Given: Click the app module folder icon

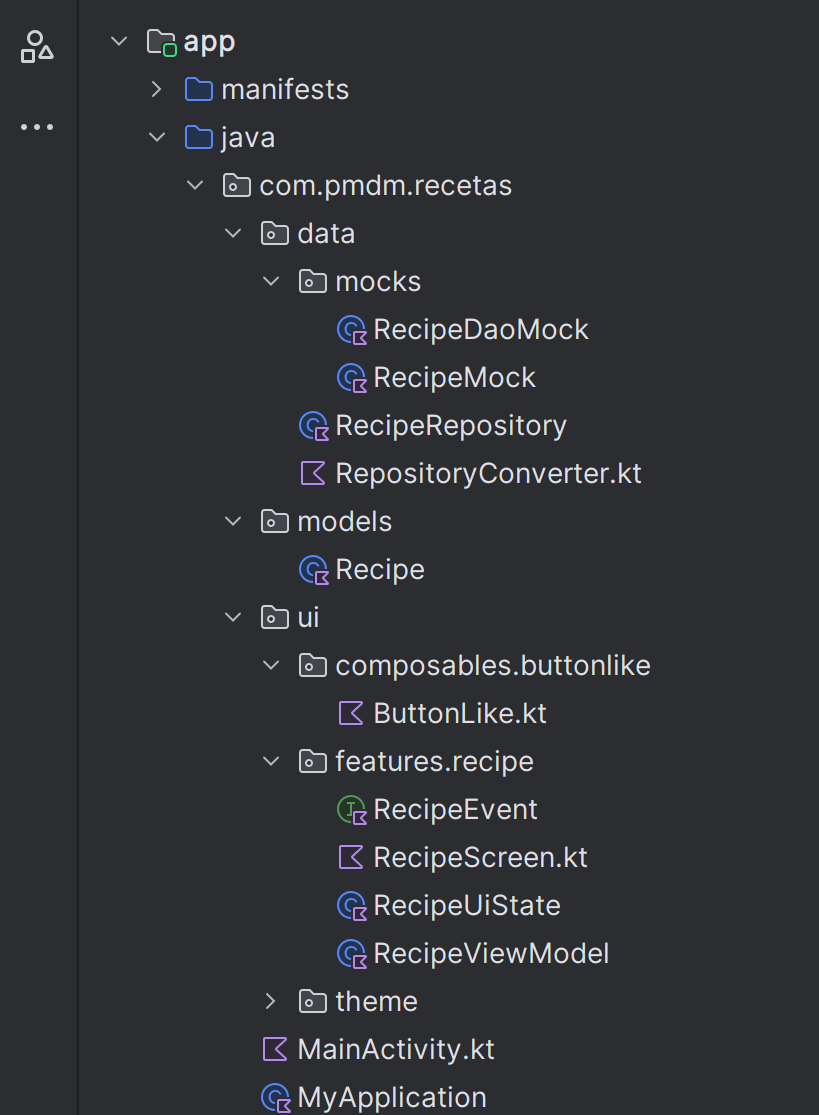Looking at the screenshot, I should click(162, 42).
